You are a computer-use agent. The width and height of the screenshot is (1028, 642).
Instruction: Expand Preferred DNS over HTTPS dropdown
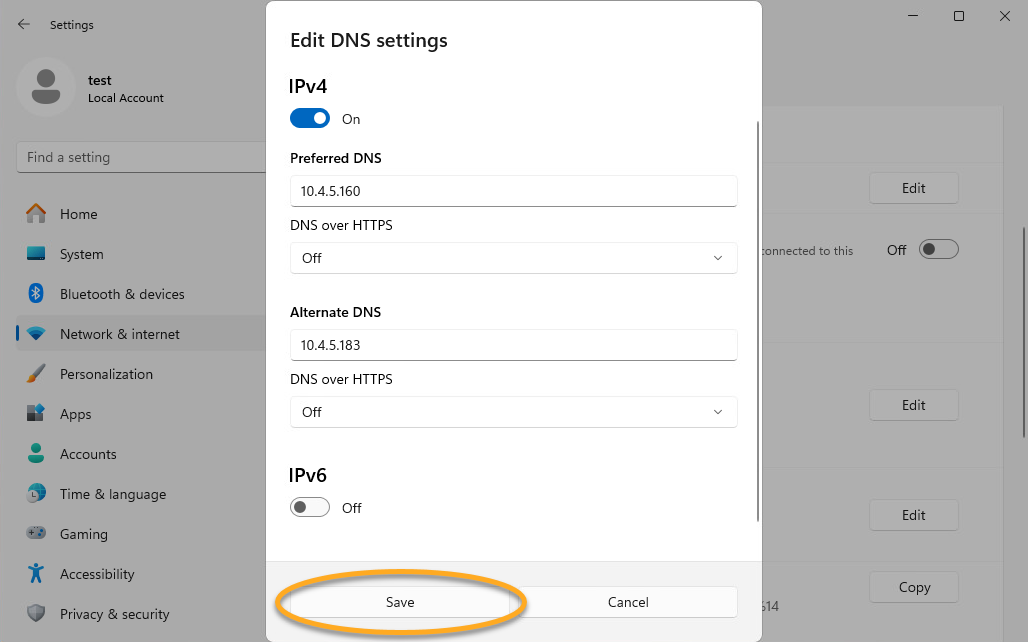click(513, 258)
